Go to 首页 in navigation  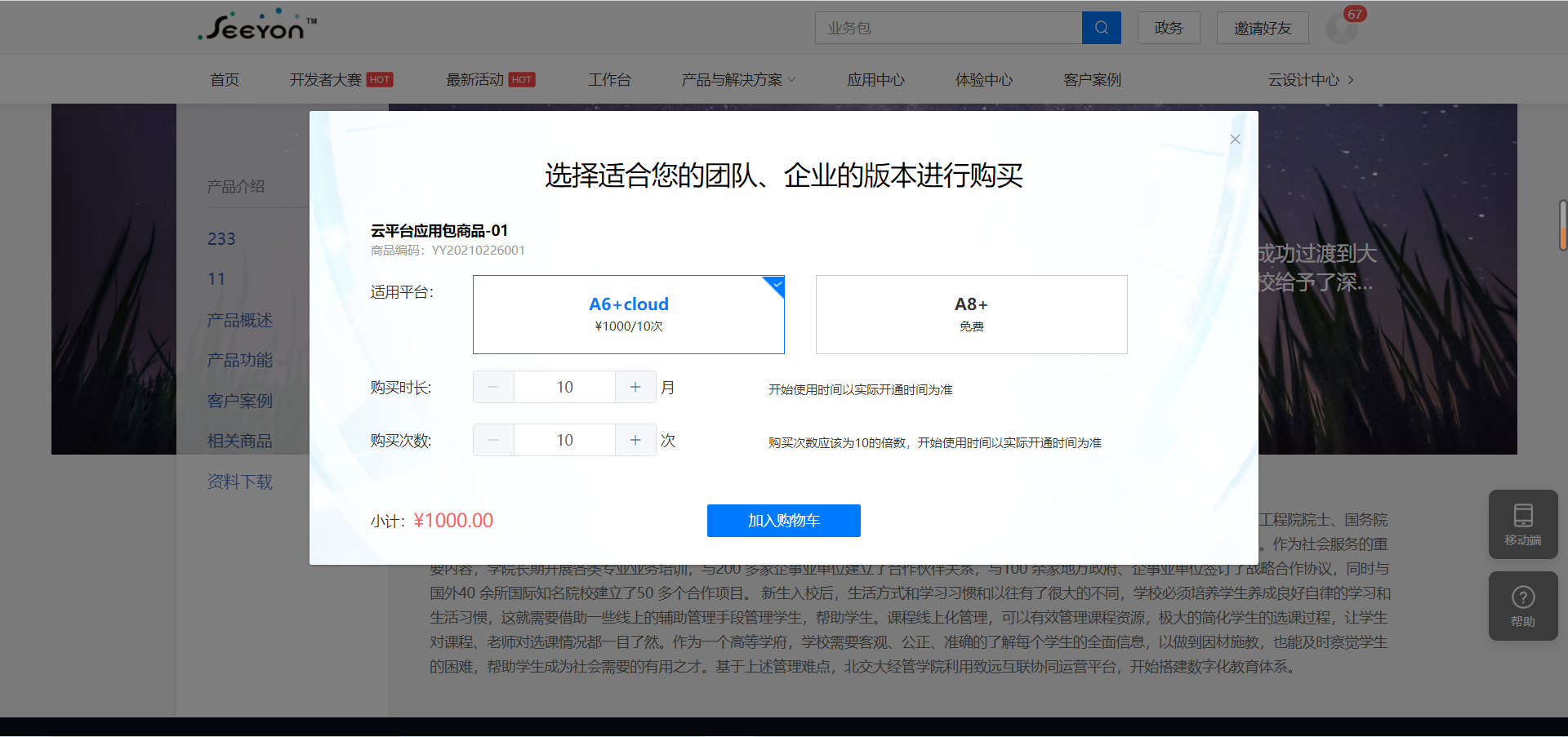[x=225, y=80]
